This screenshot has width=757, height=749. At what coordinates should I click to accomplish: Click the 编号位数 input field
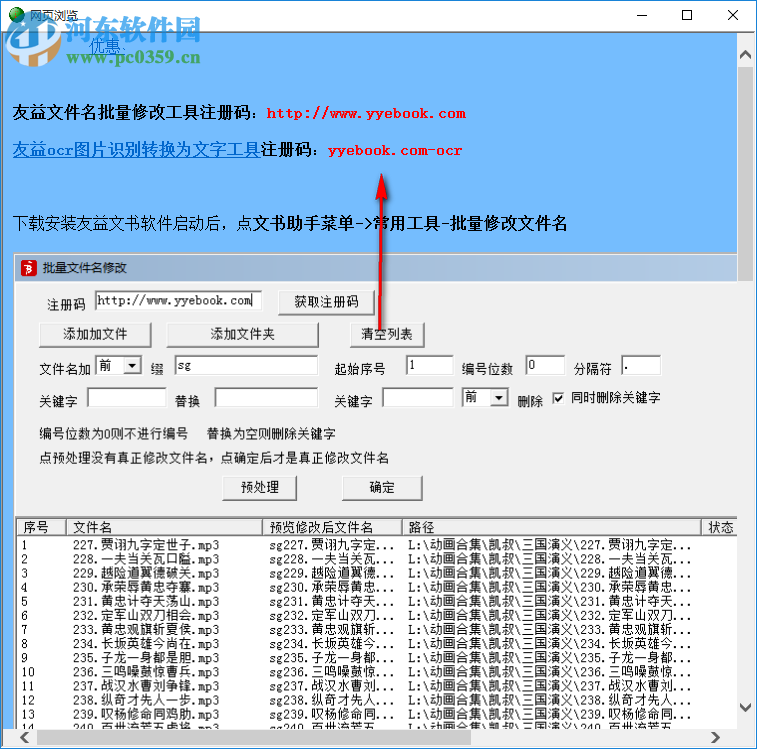coord(545,365)
